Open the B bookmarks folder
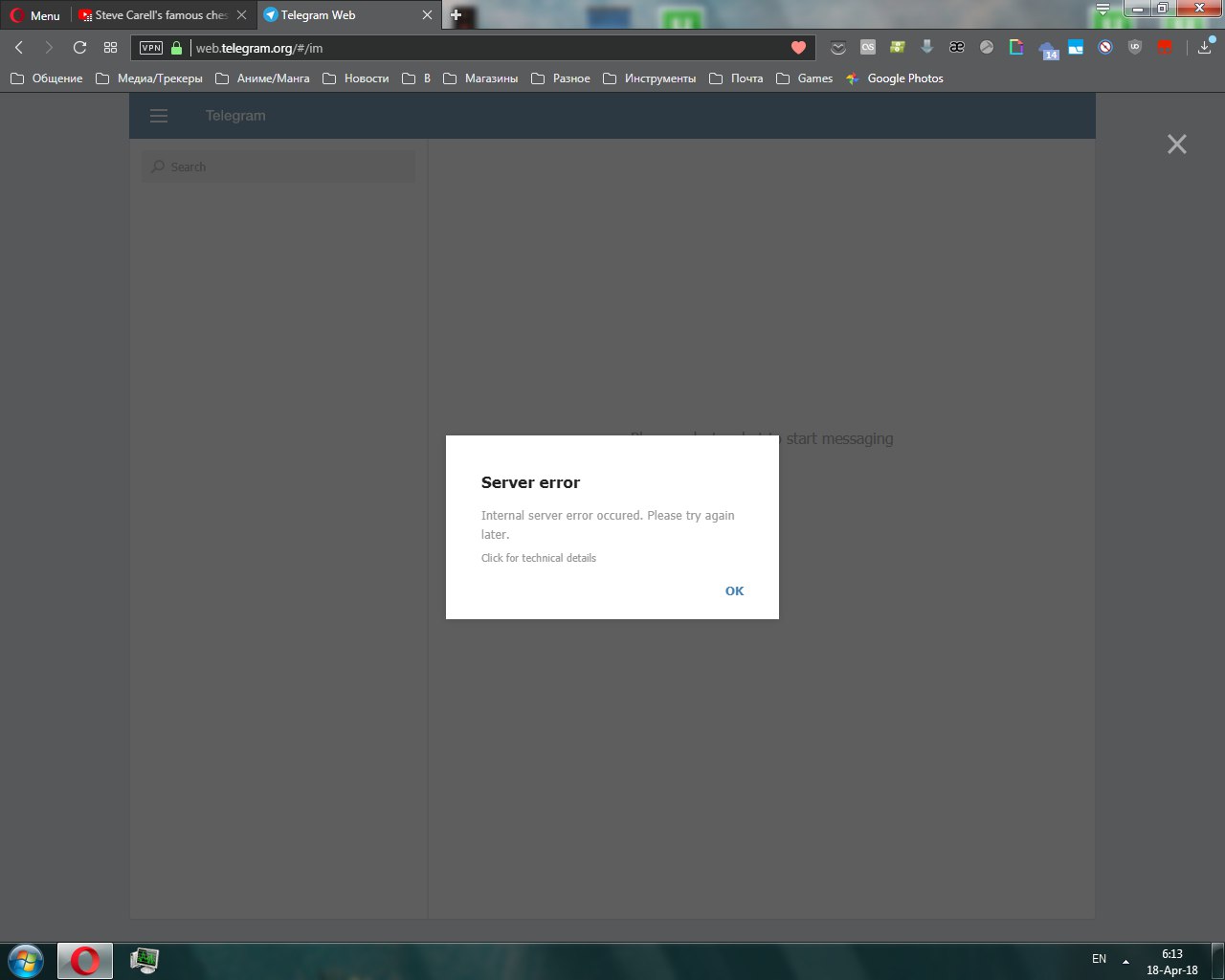The image size is (1225, 980). click(416, 78)
